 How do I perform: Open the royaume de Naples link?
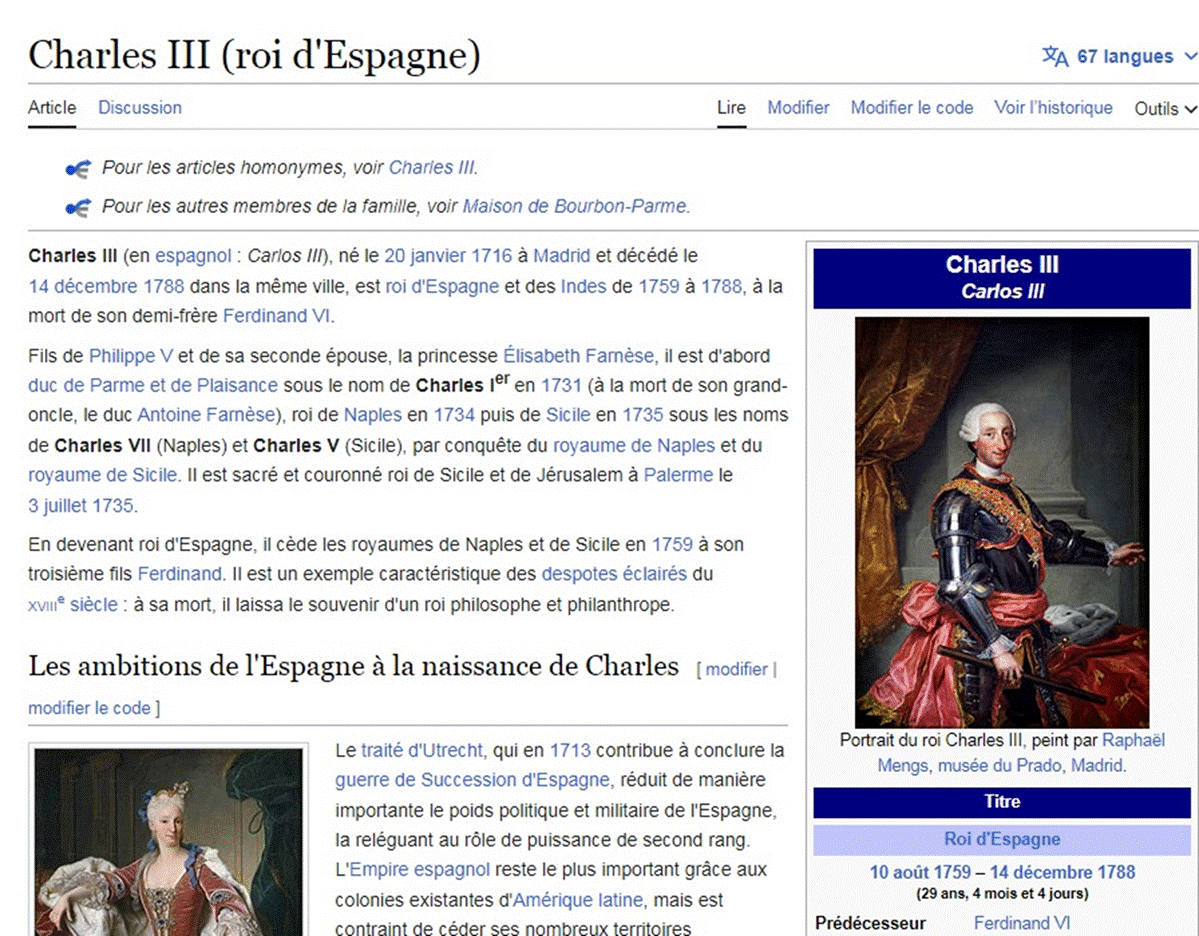(634, 446)
